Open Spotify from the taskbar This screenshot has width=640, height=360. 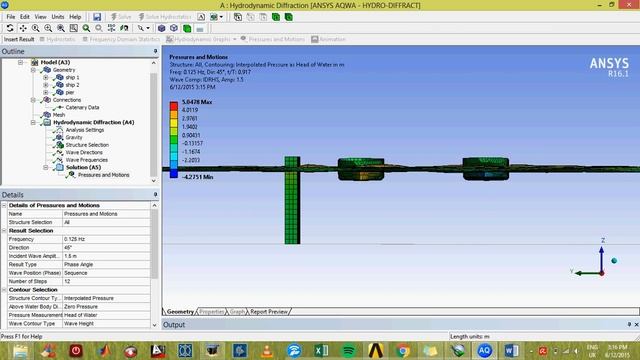pyautogui.click(x=348, y=351)
